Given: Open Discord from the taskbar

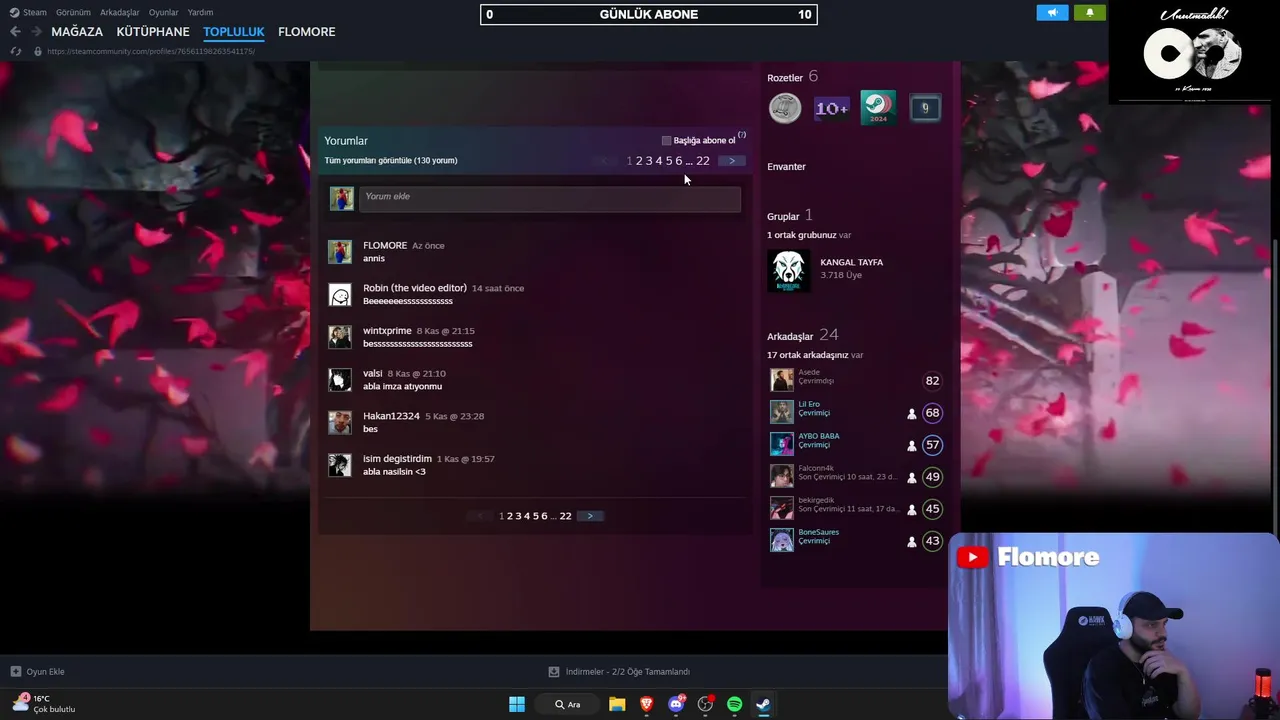Looking at the screenshot, I should pos(676,704).
